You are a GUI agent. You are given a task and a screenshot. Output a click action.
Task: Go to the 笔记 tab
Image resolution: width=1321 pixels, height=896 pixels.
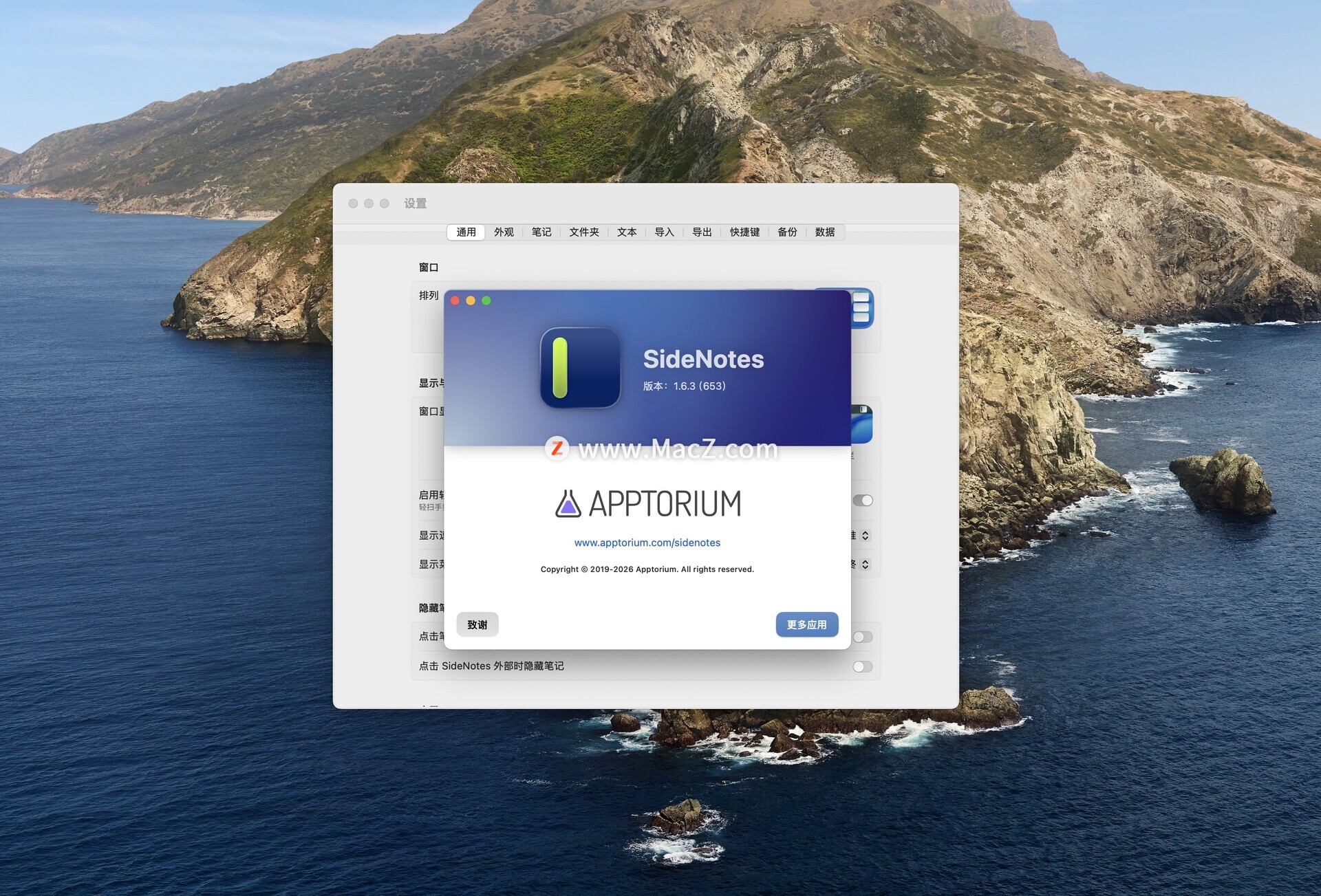[541, 232]
